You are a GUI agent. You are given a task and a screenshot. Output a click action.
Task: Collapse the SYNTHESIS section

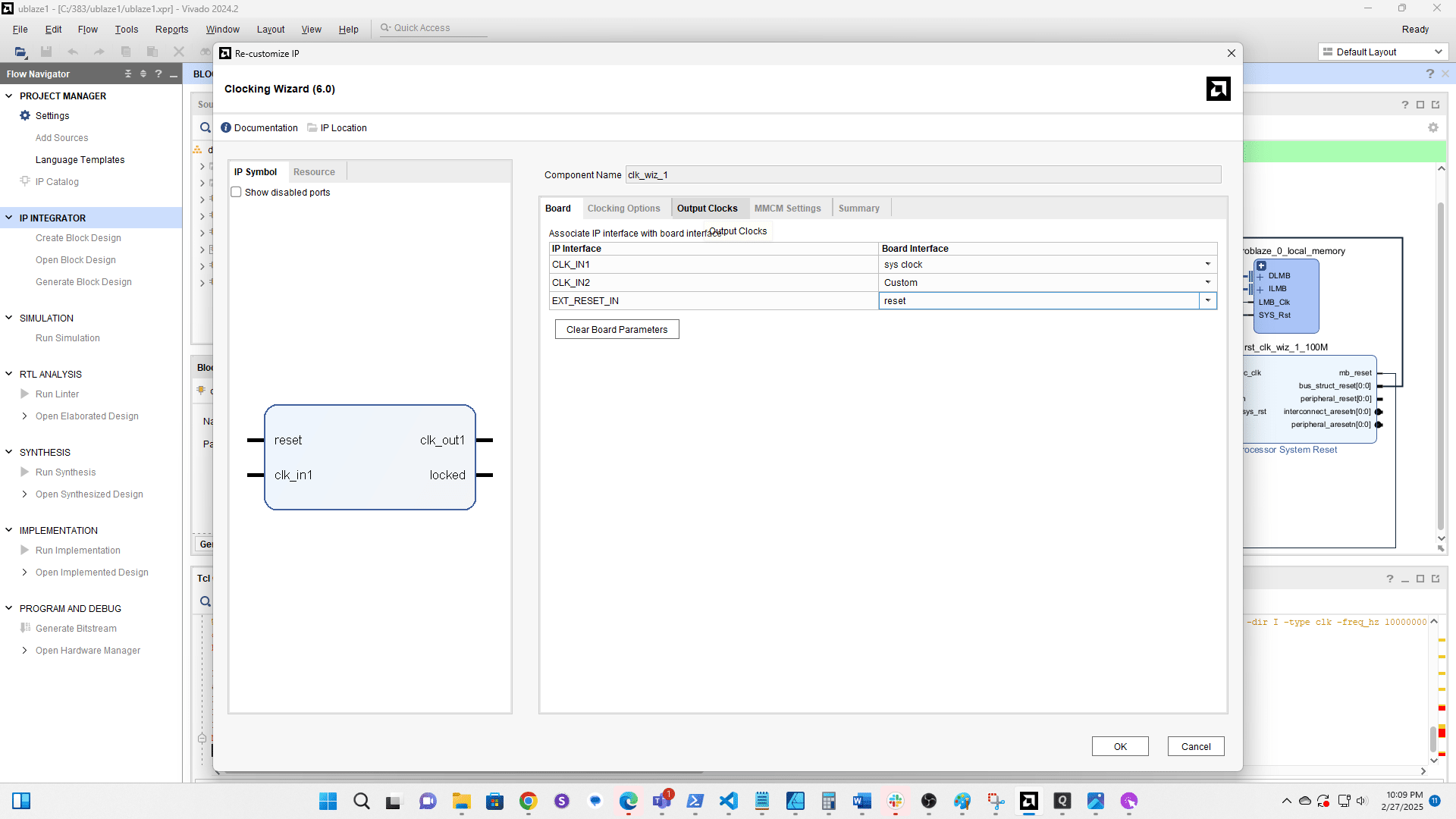tap(9, 452)
